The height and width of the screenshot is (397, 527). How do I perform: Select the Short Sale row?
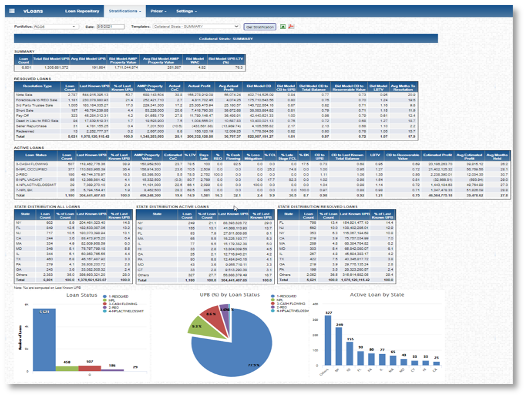[216, 110]
